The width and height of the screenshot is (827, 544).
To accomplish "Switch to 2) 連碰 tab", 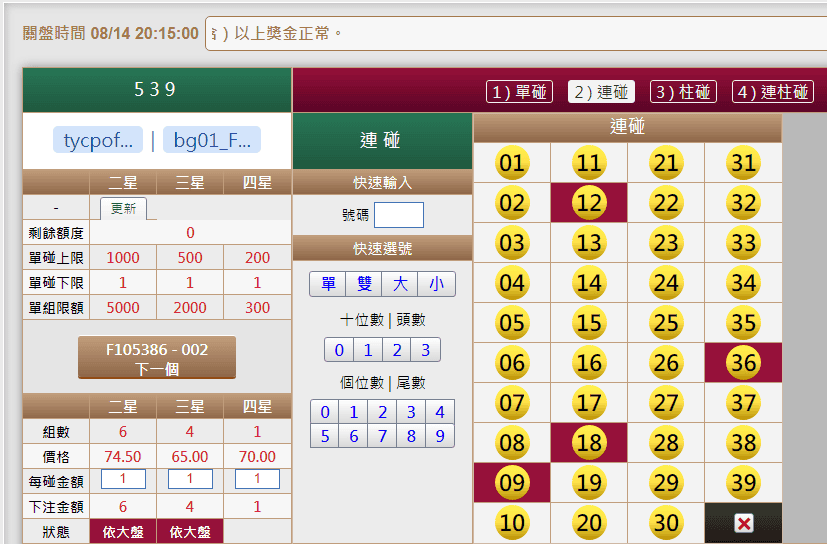I will [601, 92].
